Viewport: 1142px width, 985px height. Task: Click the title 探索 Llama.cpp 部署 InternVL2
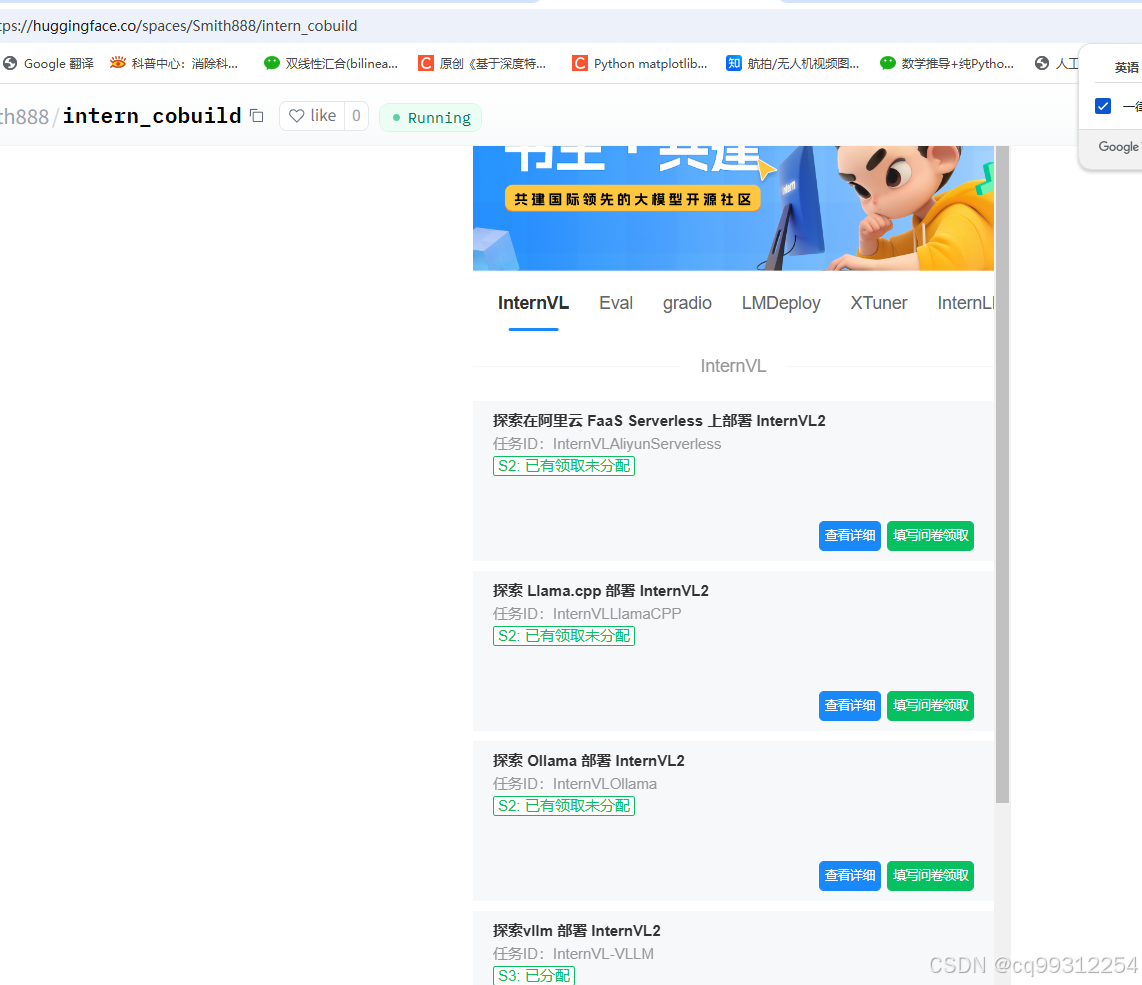click(x=601, y=591)
